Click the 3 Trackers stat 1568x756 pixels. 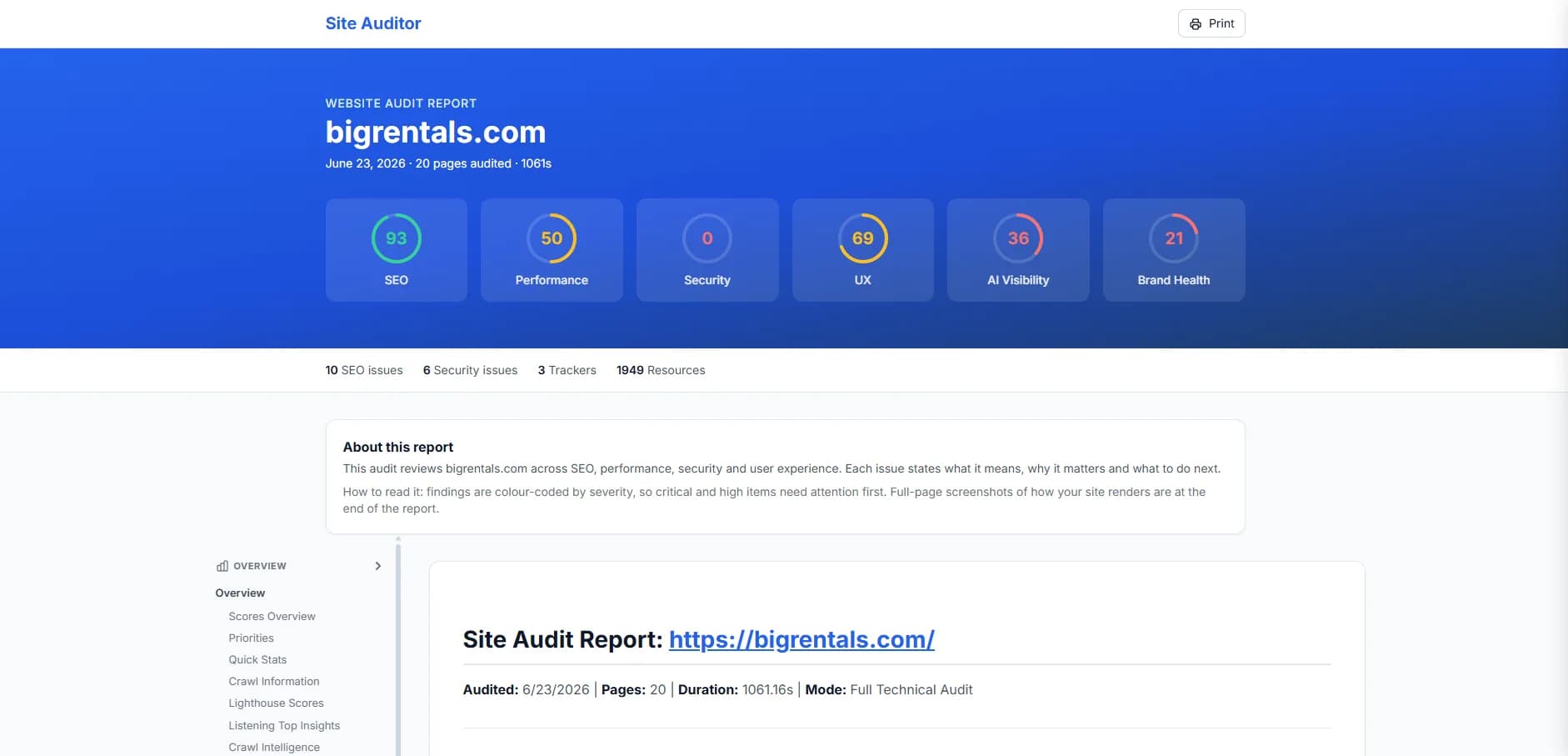pos(567,370)
